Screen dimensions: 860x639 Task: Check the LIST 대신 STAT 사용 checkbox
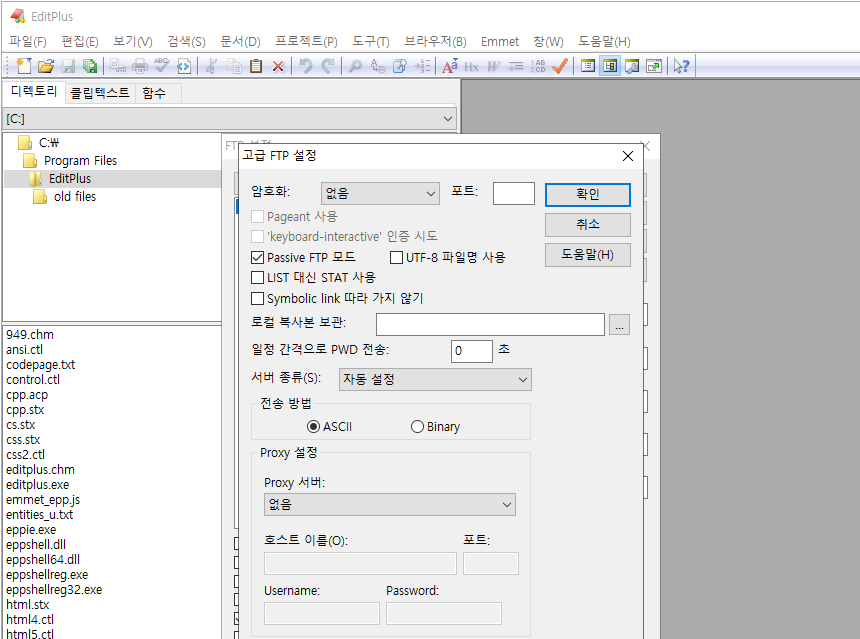tap(257, 278)
